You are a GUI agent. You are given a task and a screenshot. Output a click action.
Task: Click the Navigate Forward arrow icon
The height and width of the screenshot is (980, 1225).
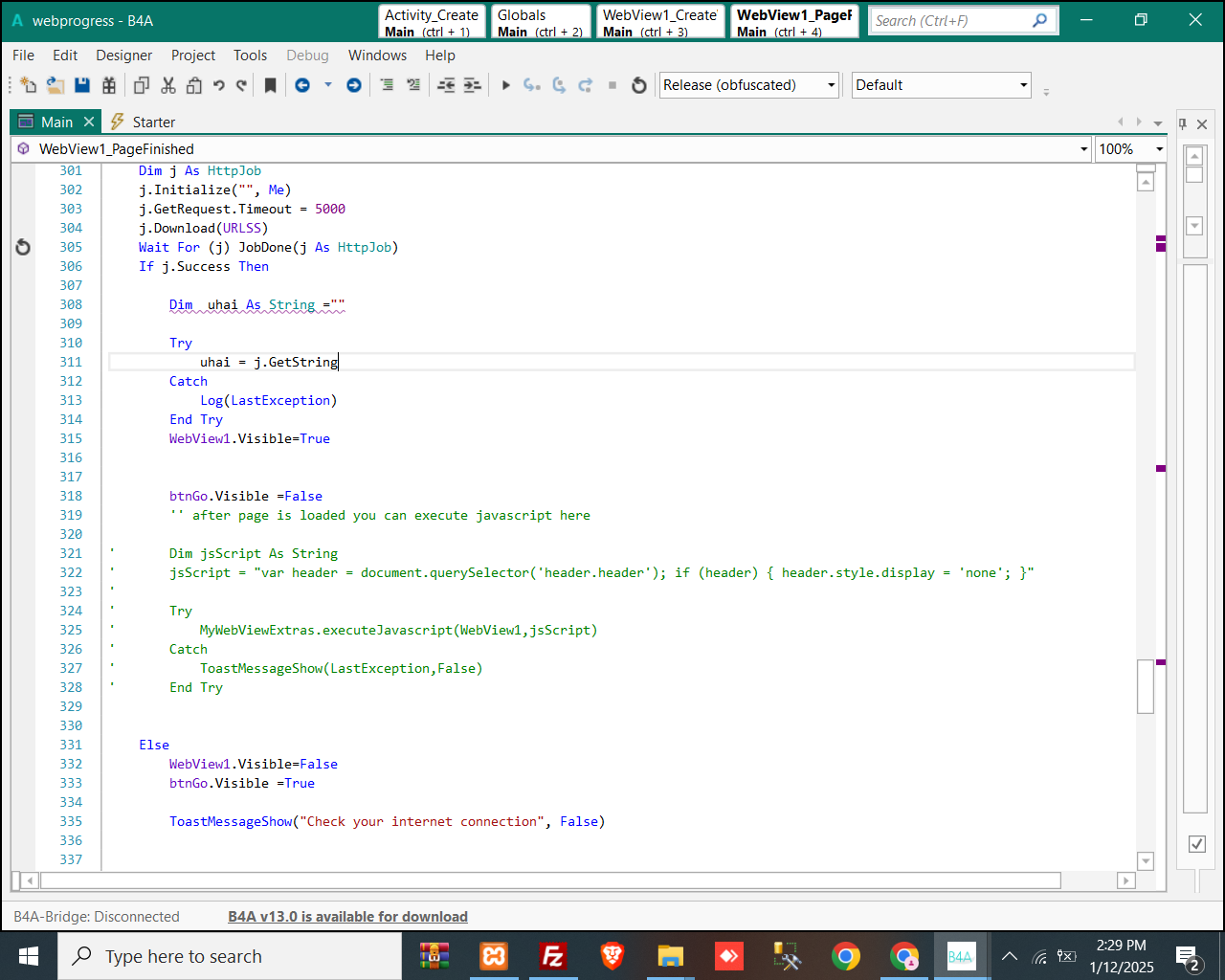[354, 85]
